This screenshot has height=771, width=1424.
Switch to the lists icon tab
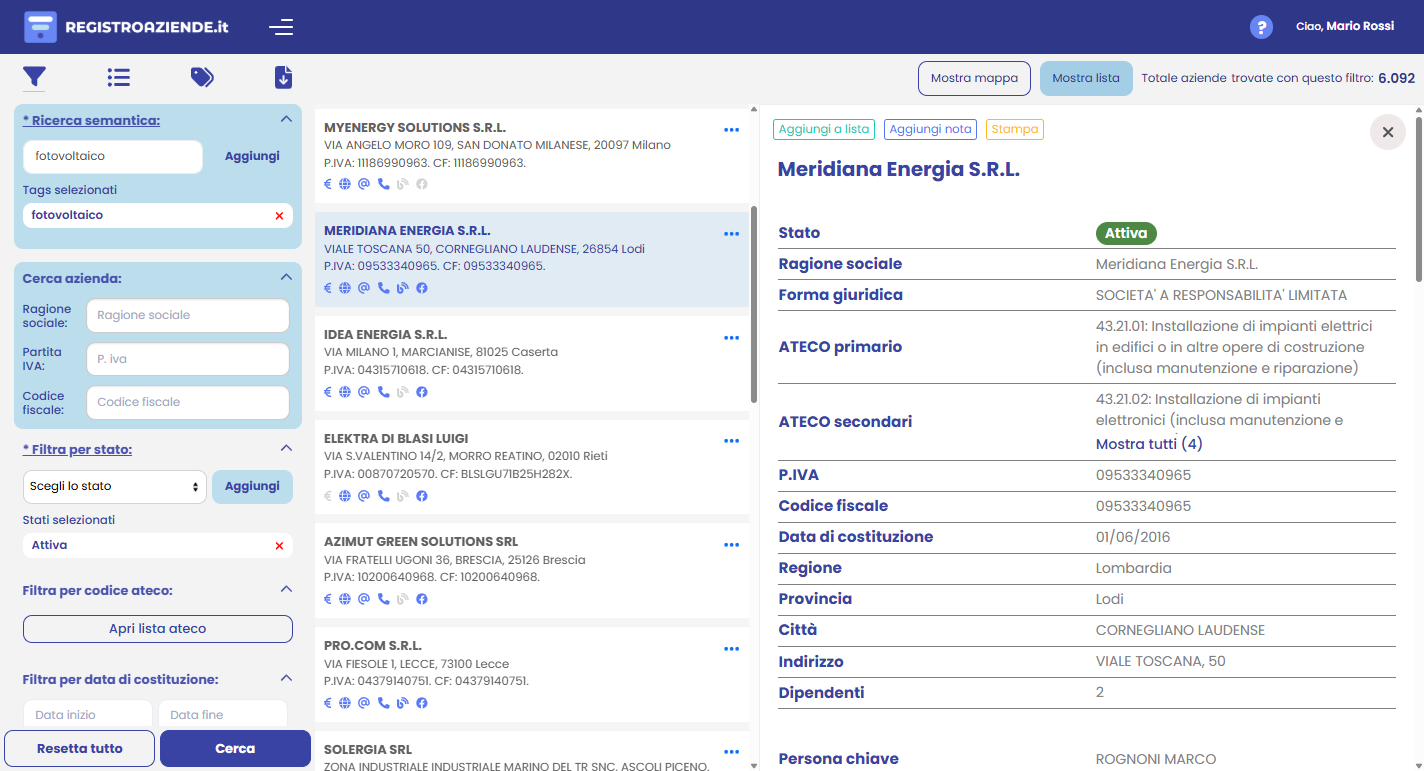click(119, 77)
